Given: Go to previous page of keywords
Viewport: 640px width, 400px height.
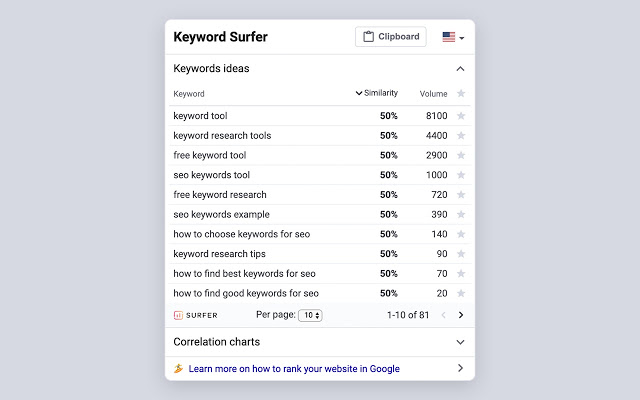Looking at the screenshot, I should pos(442,315).
